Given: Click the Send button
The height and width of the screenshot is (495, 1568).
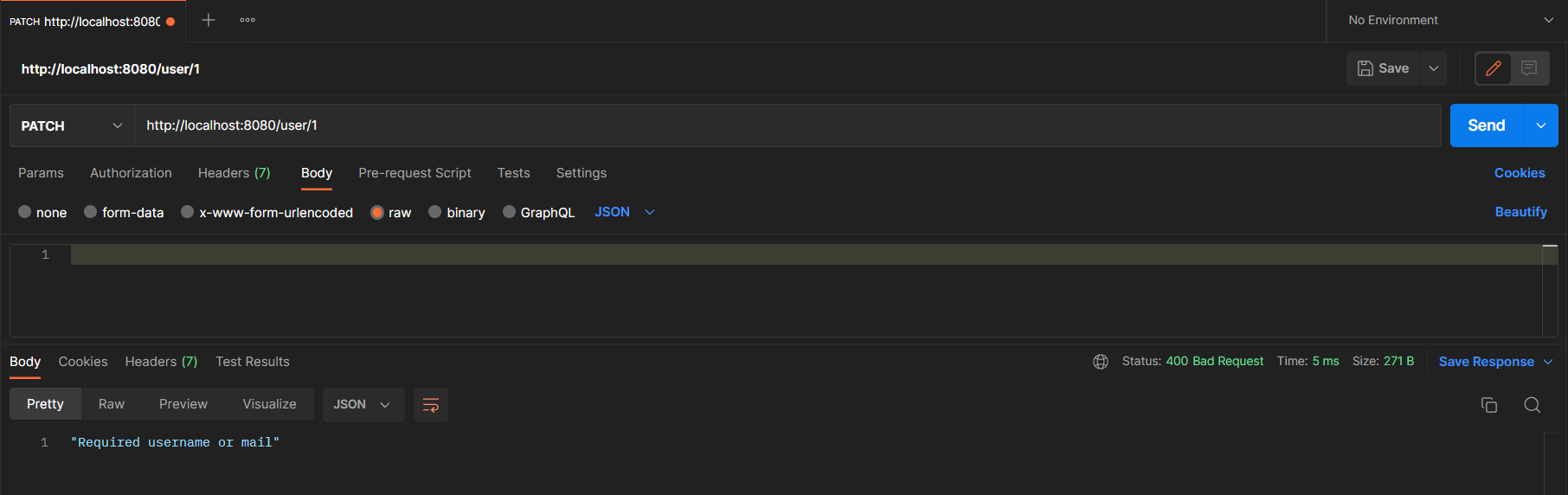Looking at the screenshot, I should [1486, 125].
